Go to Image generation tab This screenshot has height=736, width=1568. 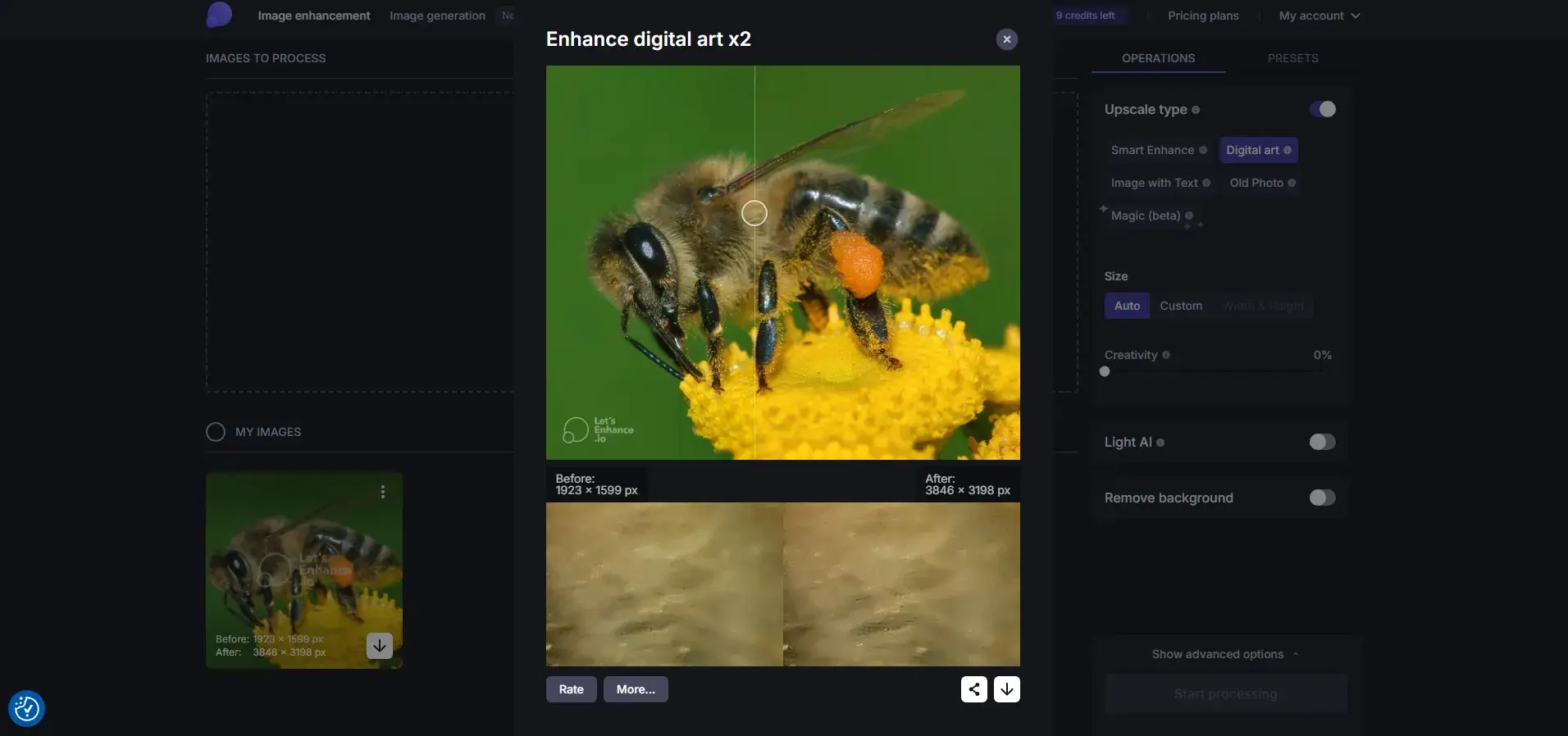click(437, 16)
